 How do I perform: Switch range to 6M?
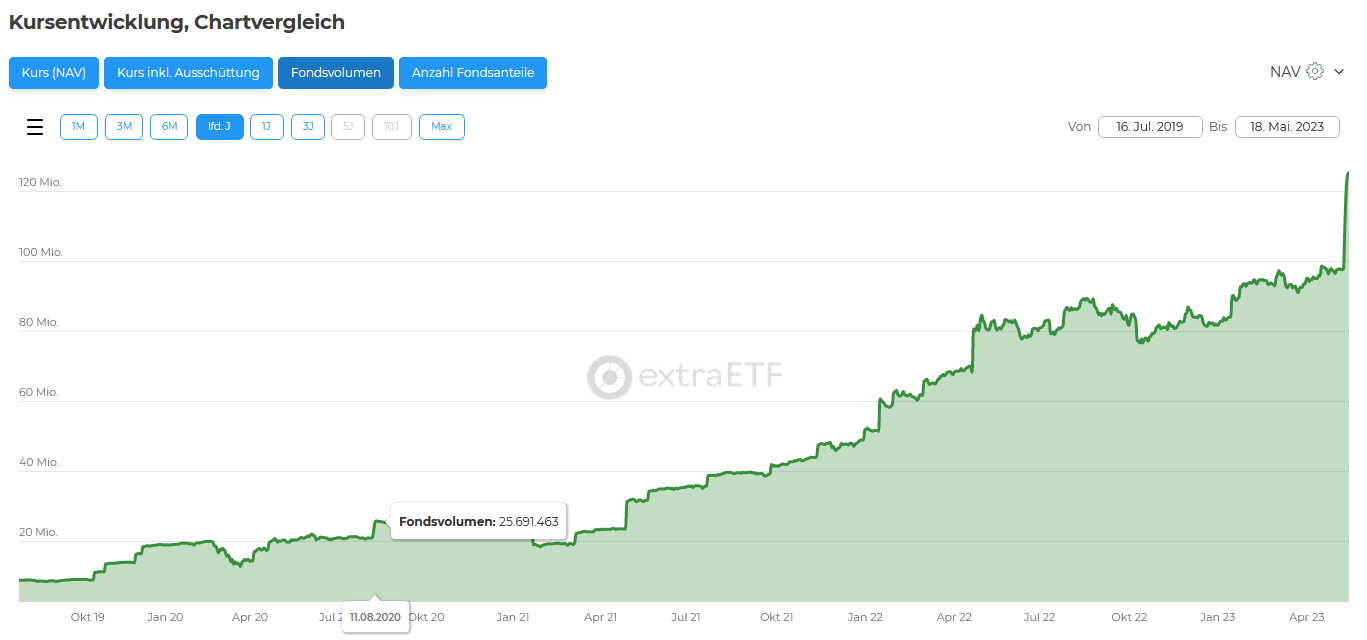coord(169,127)
